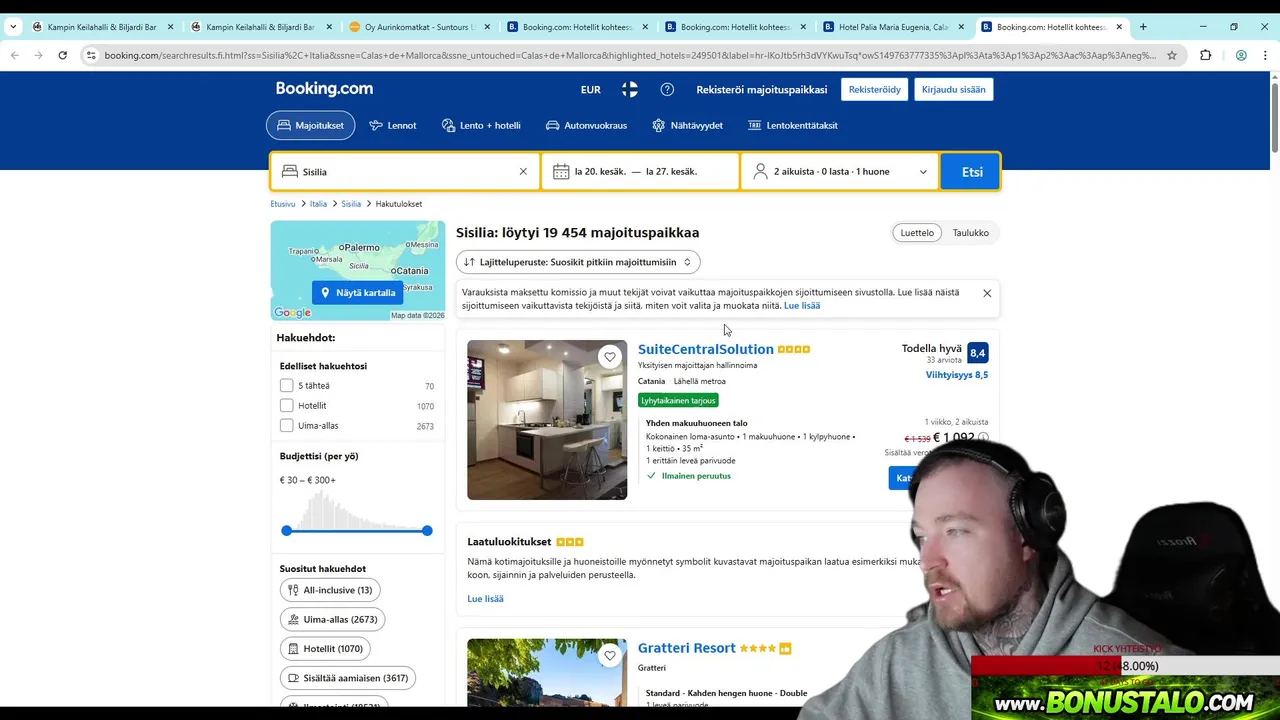Click the Rekisteröidy button

click(875, 90)
